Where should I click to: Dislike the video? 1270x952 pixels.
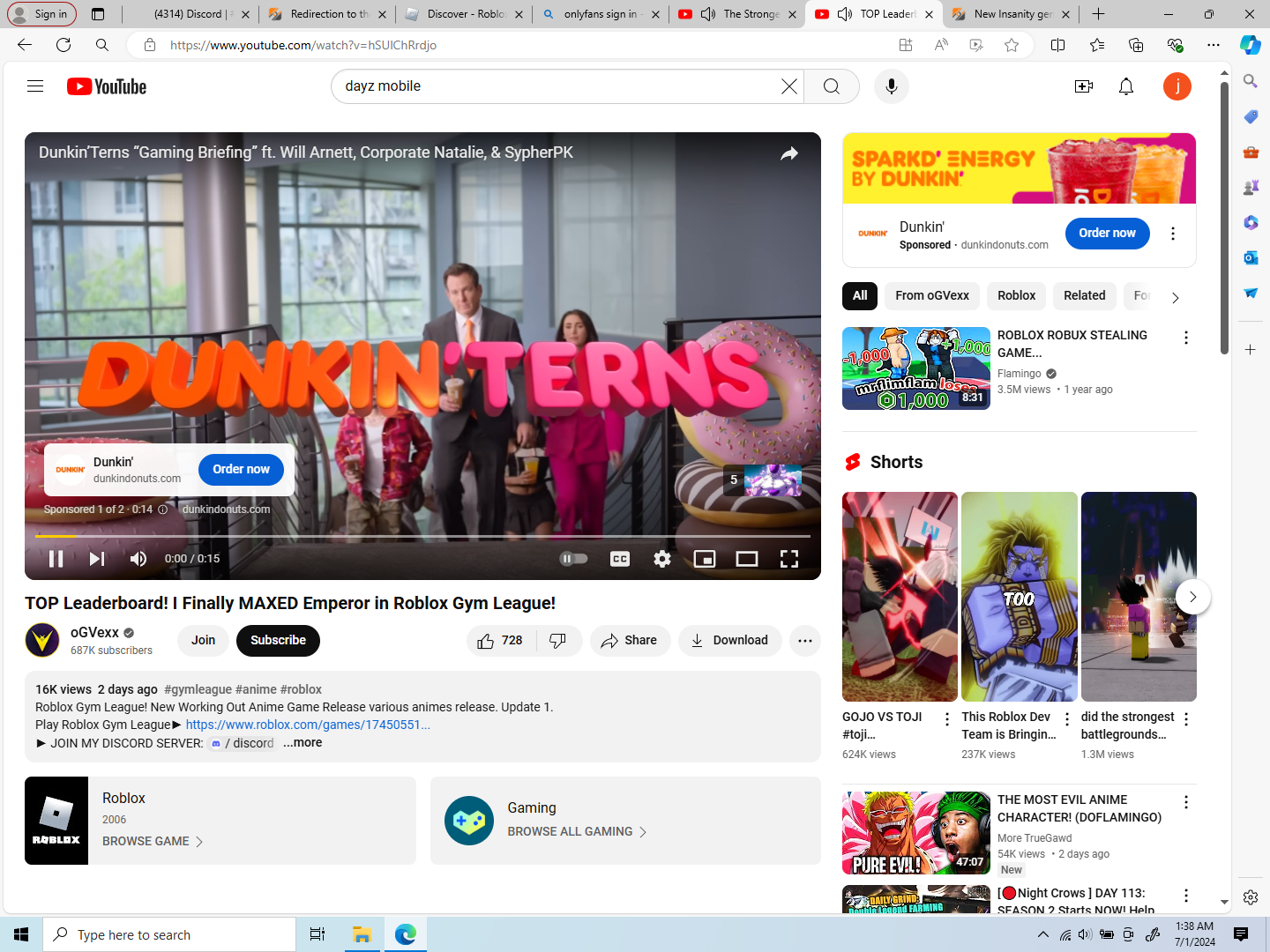coord(558,641)
